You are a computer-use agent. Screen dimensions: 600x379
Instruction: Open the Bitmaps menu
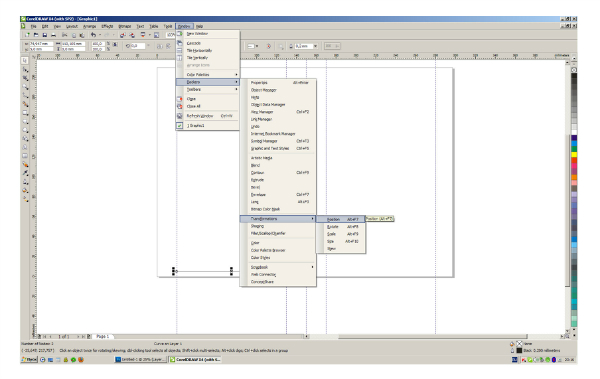tap(125, 26)
